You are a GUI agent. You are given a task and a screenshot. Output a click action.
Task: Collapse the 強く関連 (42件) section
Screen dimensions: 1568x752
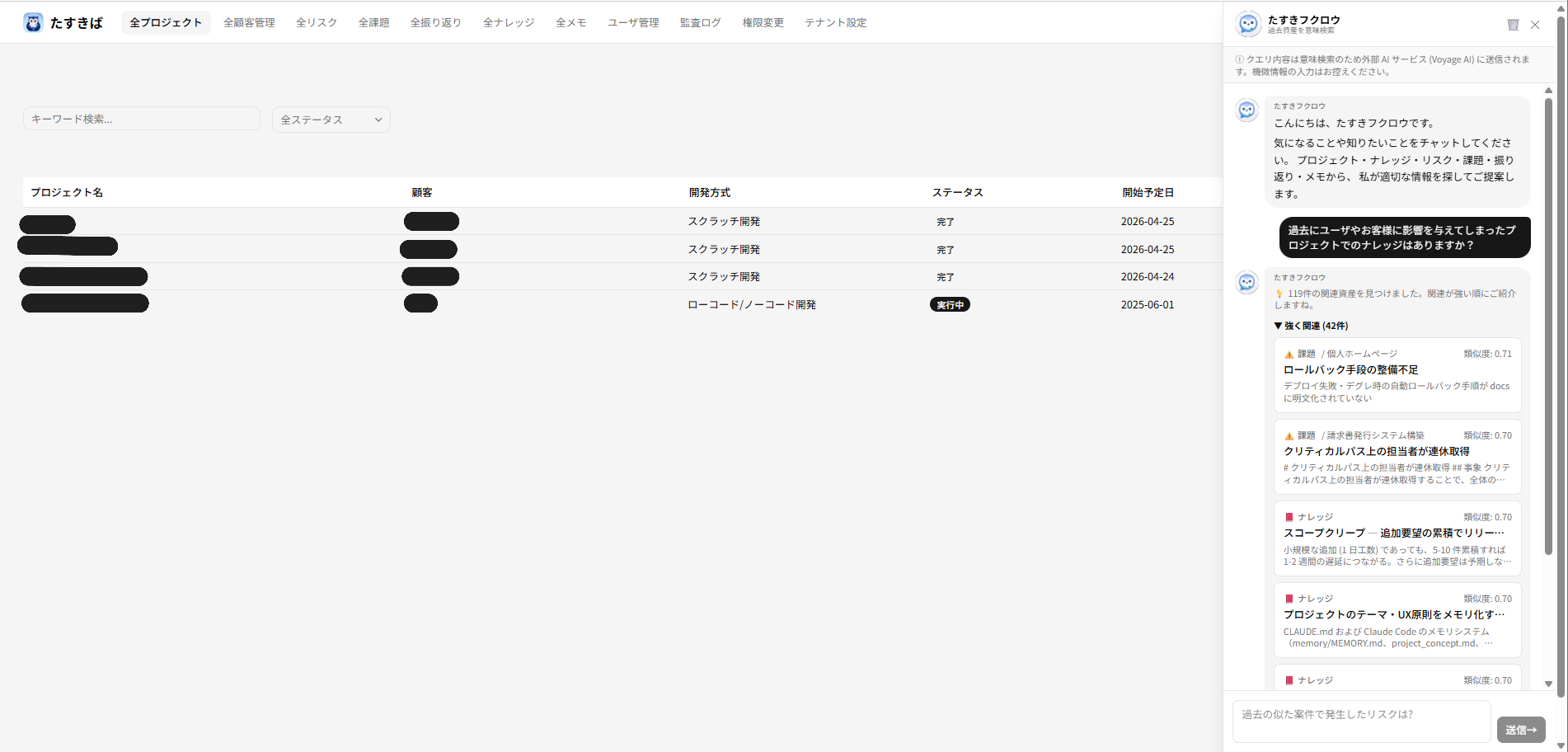[x=1311, y=326]
